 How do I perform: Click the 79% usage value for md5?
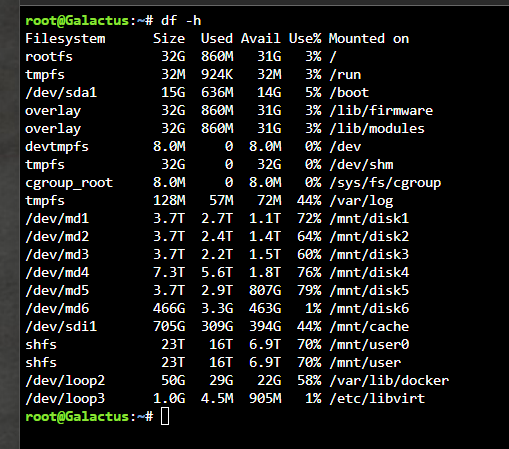coord(309,290)
